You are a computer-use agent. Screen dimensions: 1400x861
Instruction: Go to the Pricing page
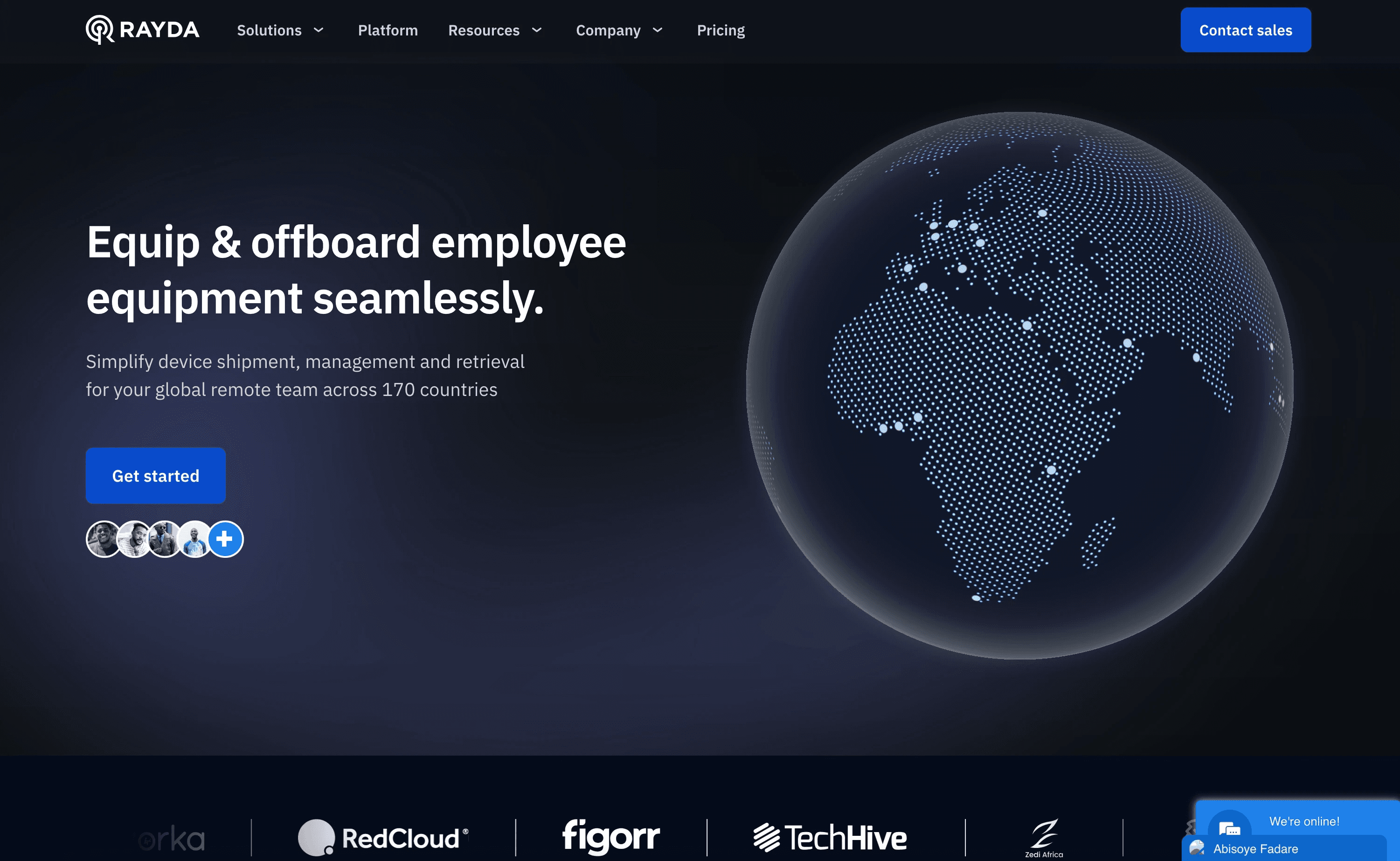tap(720, 30)
